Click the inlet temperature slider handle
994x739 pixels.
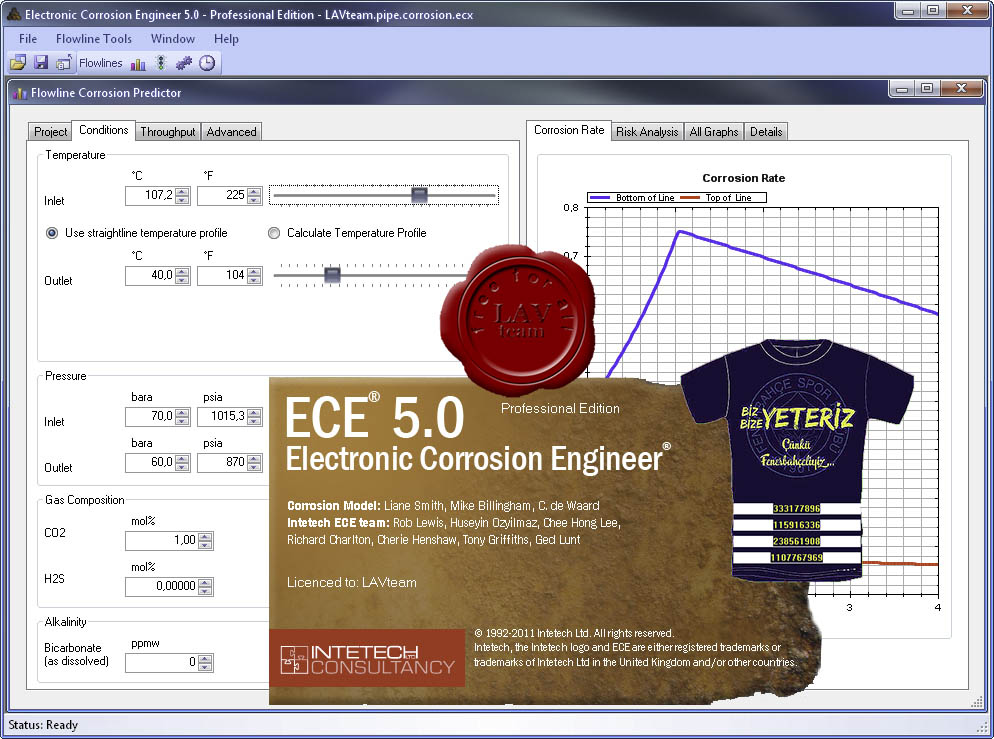click(419, 195)
